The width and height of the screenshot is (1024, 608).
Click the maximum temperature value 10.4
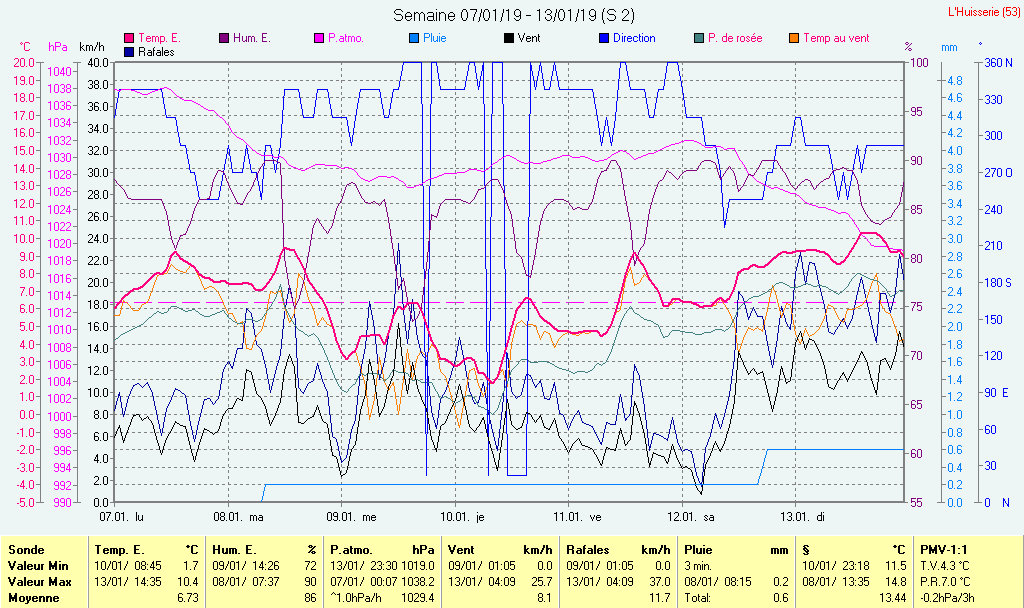[188, 581]
